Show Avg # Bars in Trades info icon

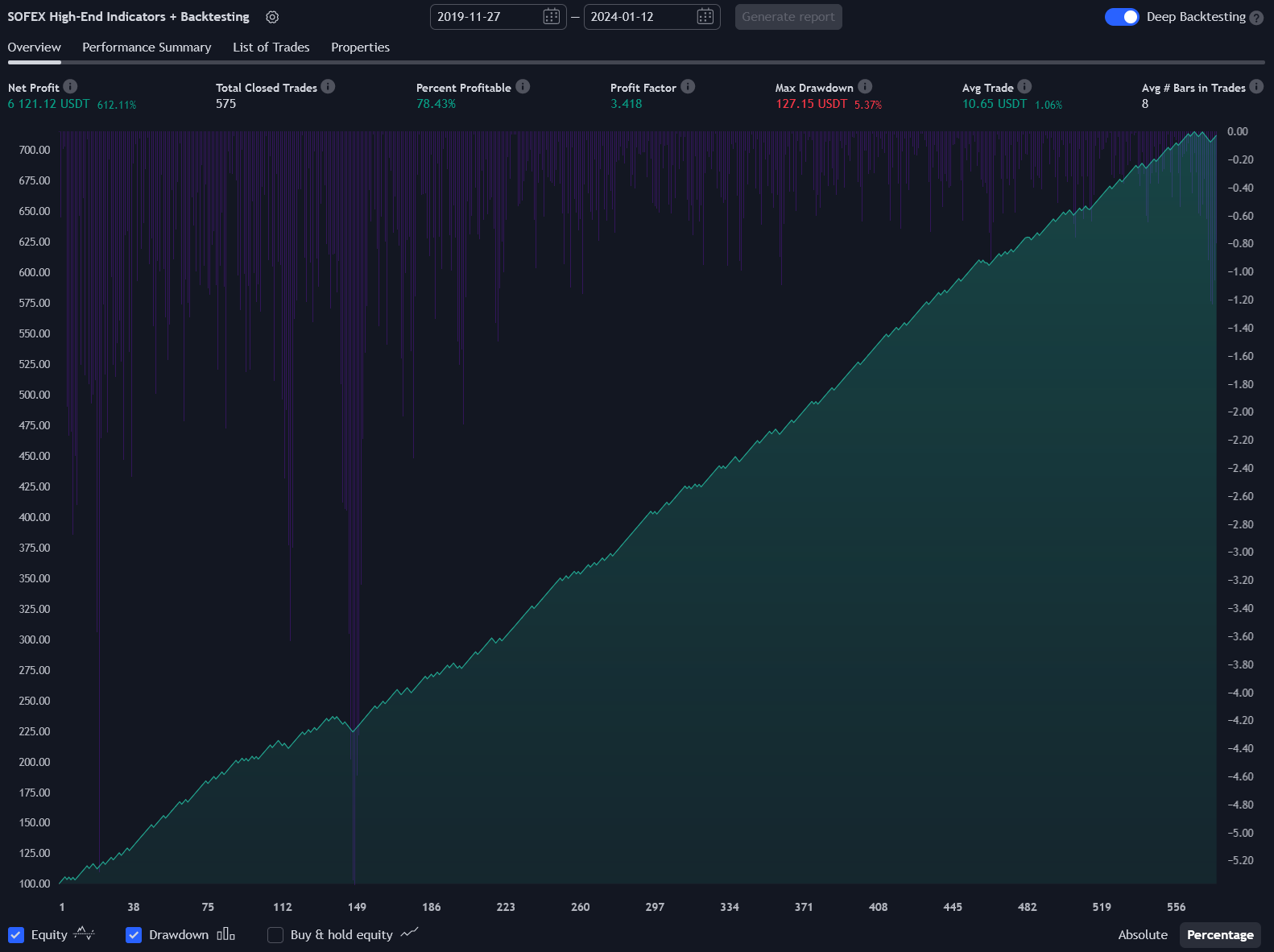coord(1256,86)
